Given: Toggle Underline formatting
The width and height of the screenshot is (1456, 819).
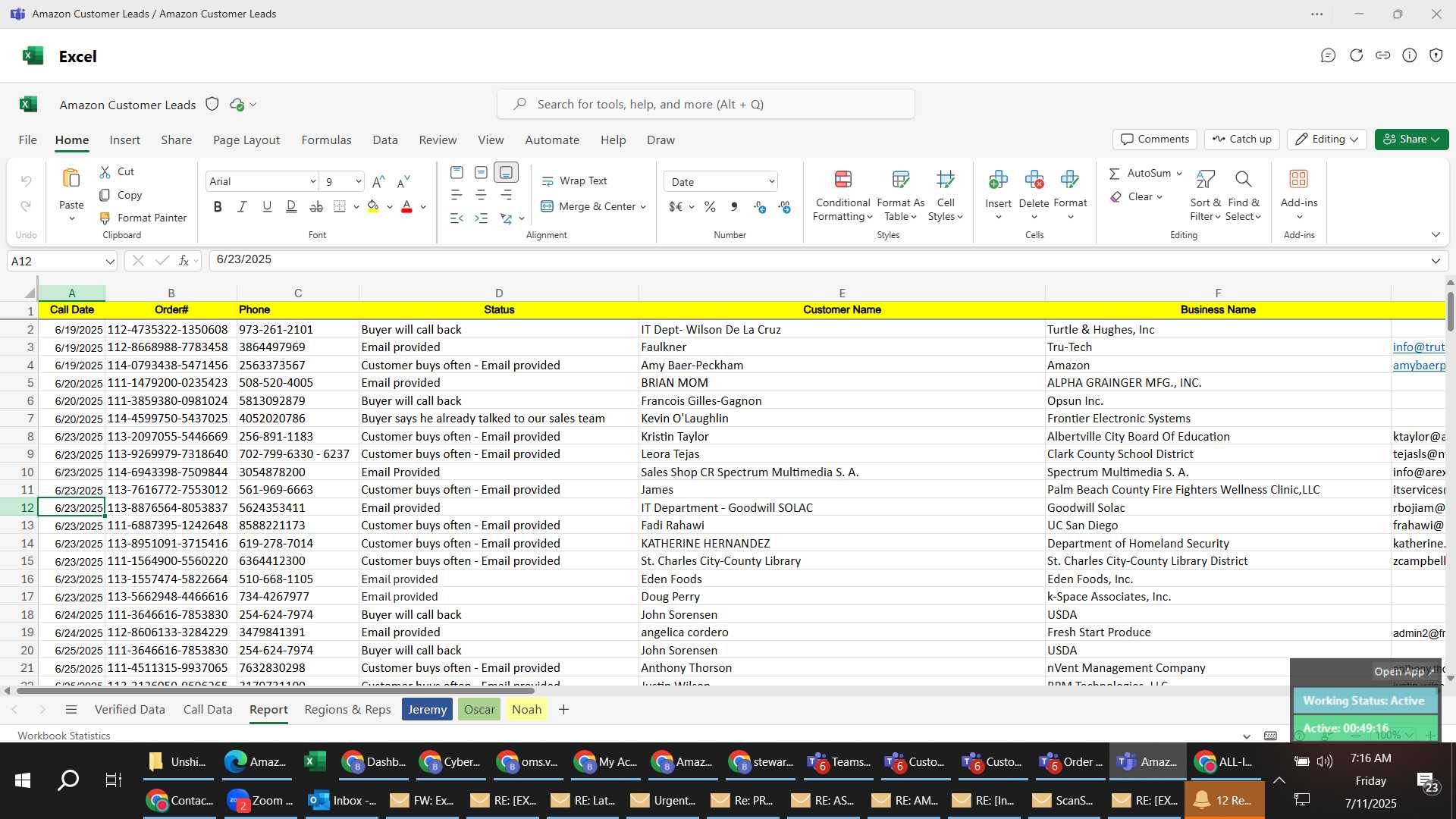Looking at the screenshot, I should 267,206.
